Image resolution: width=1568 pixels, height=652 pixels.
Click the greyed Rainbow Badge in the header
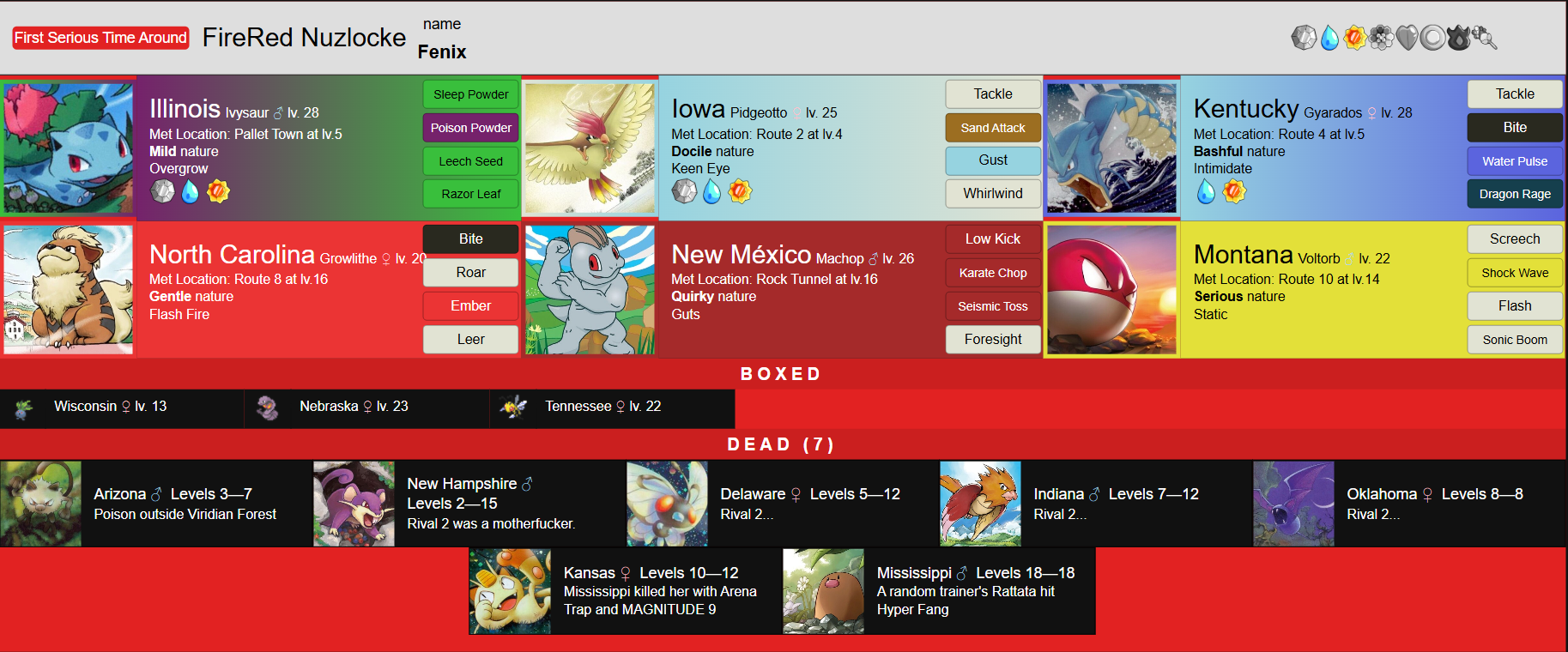(x=1381, y=38)
